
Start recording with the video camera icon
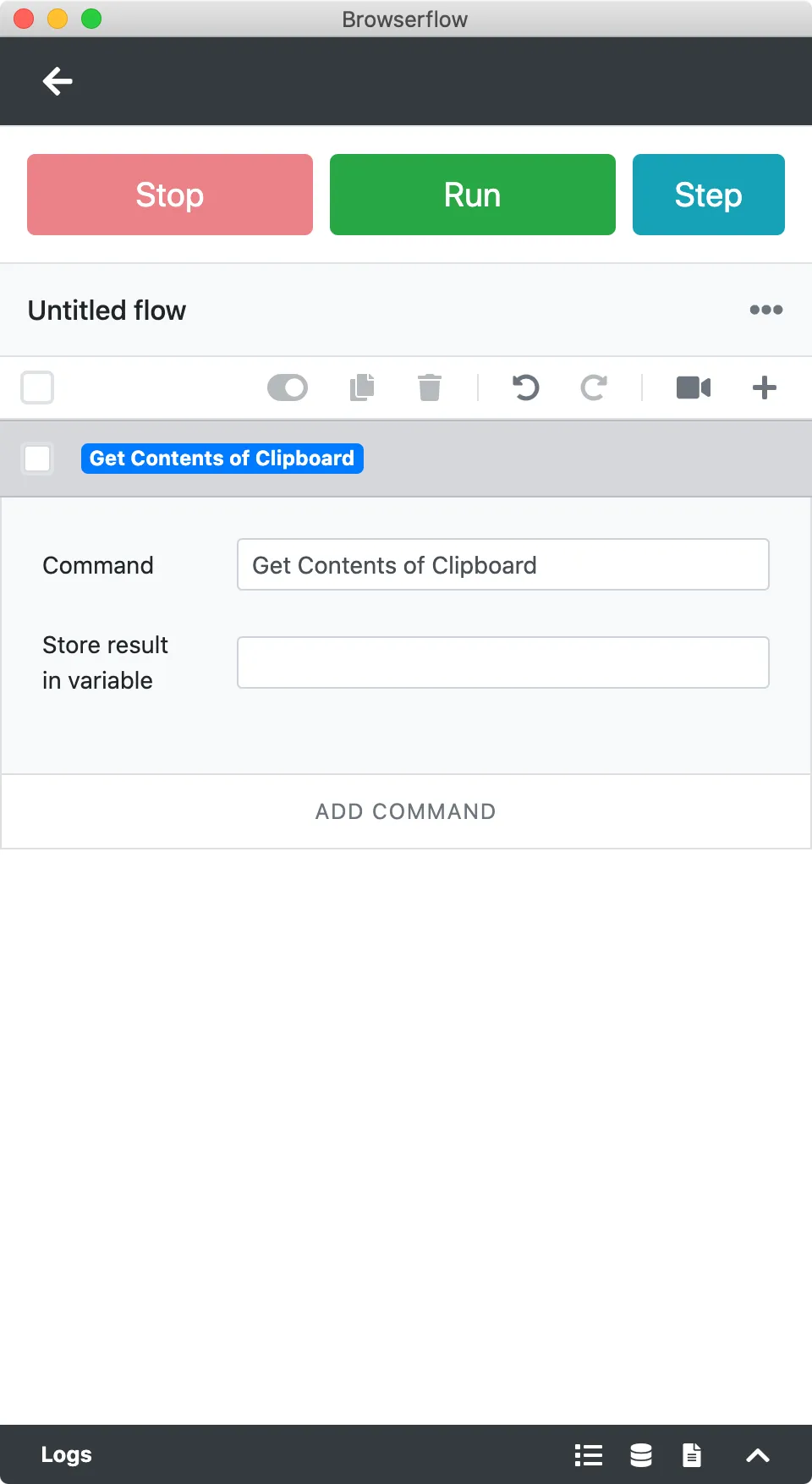click(x=694, y=387)
